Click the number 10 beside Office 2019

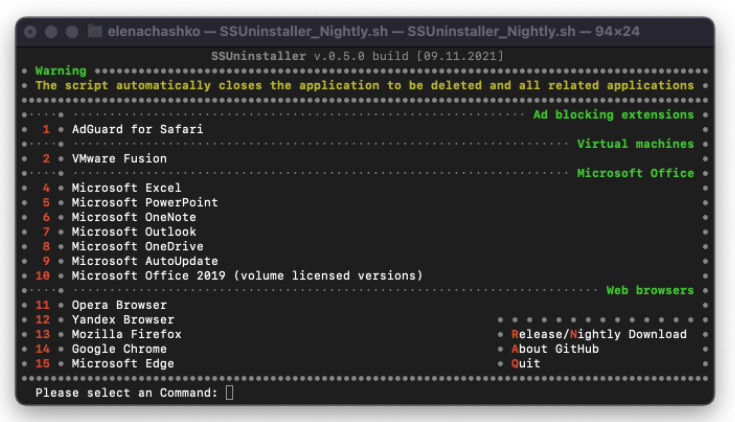(43, 276)
